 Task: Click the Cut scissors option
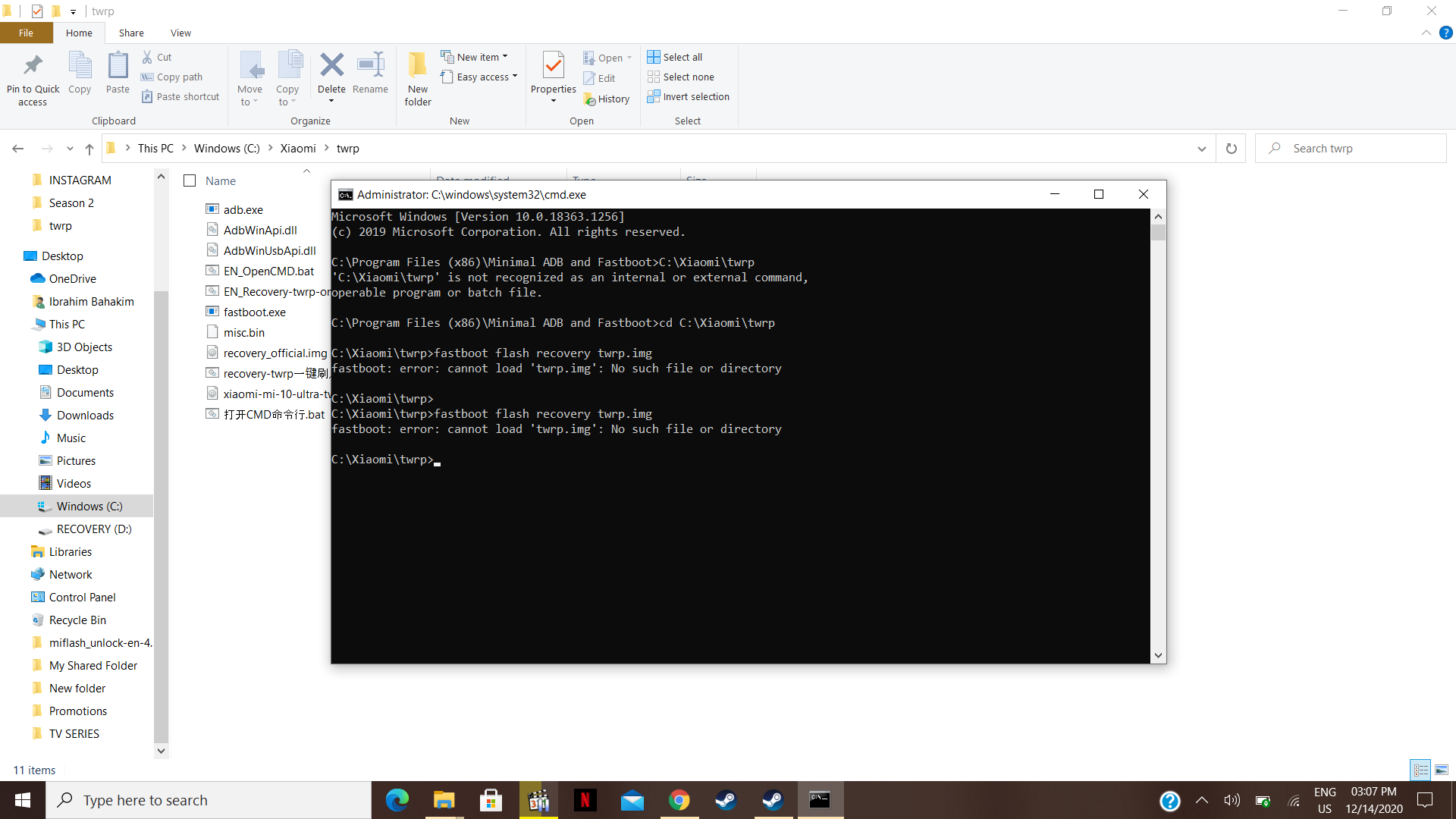tap(157, 57)
